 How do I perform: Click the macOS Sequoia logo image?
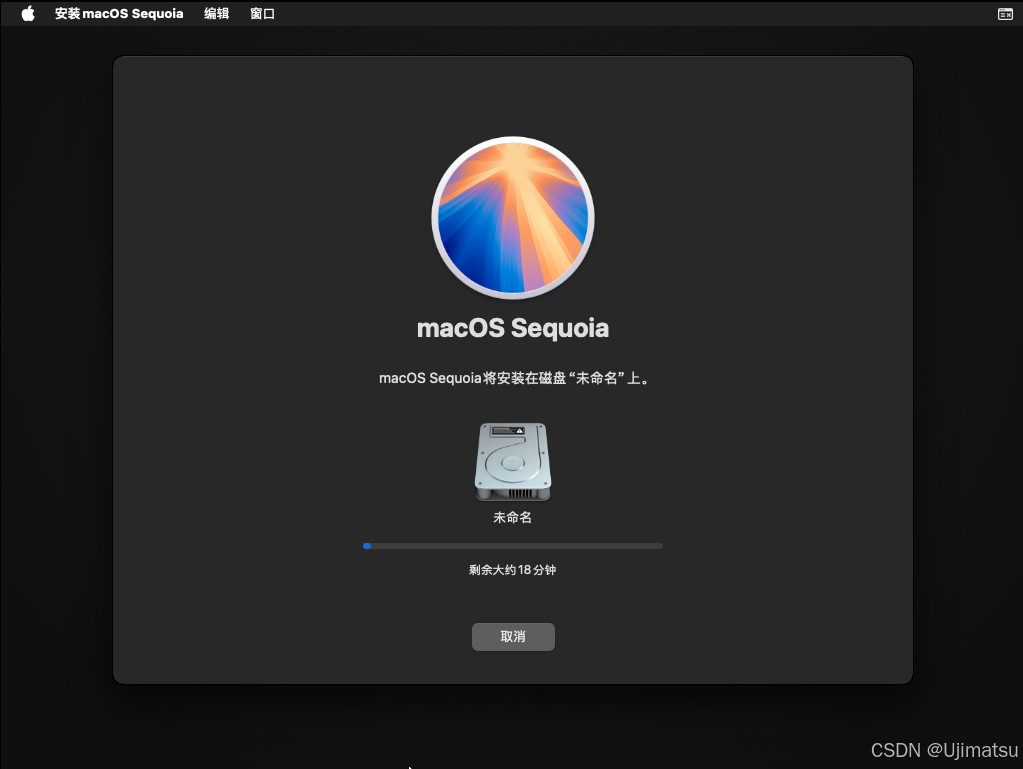point(513,218)
